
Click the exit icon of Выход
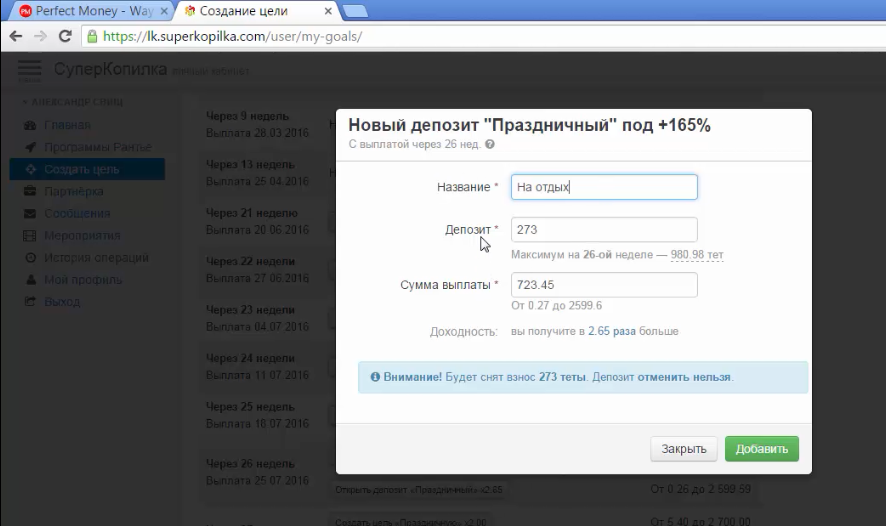tap(31, 302)
